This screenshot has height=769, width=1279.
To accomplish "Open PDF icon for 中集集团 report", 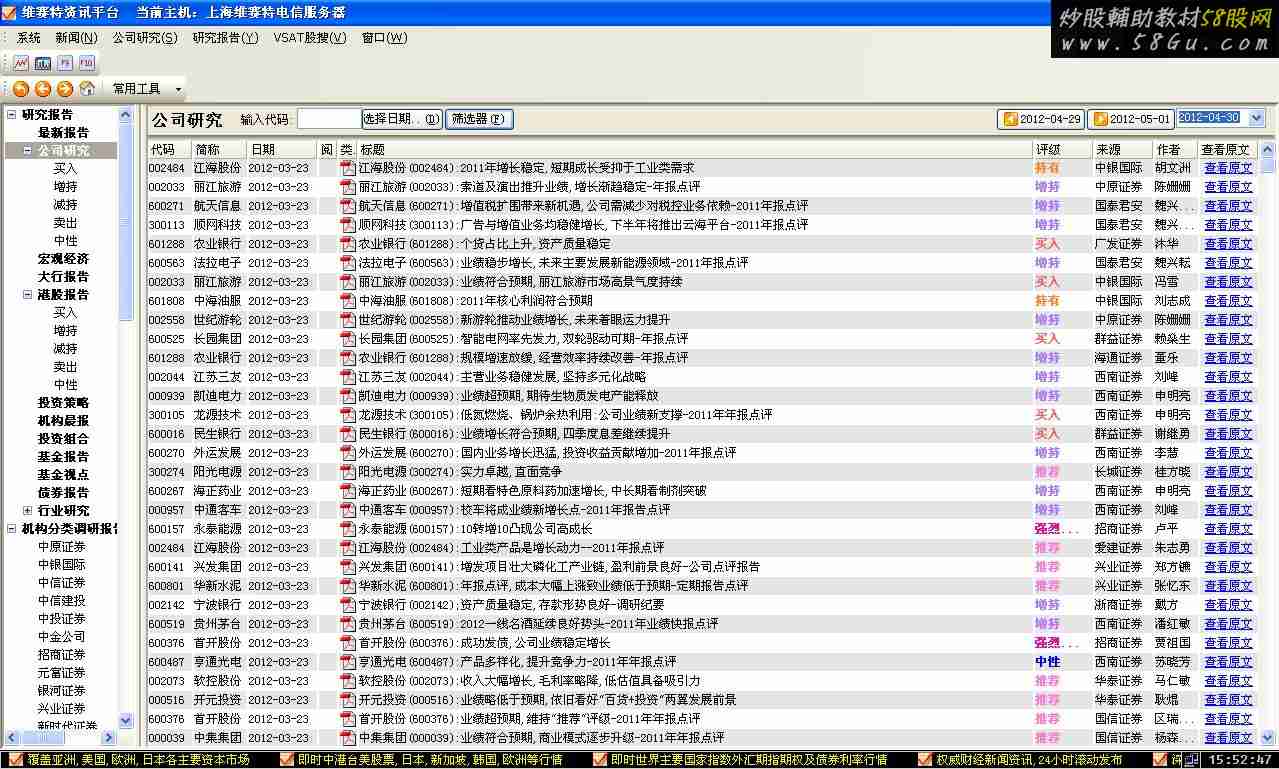I will pos(348,738).
